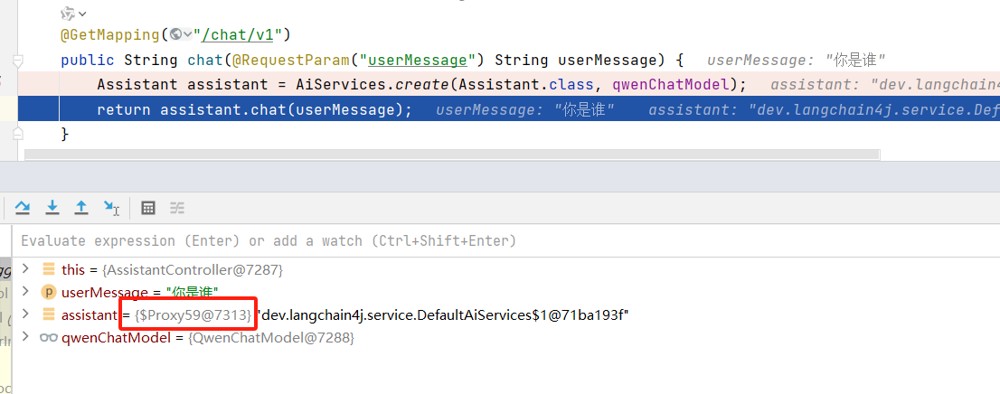
Task: Click the orange parameter icon beside userMessage
Action: click(48, 292)
